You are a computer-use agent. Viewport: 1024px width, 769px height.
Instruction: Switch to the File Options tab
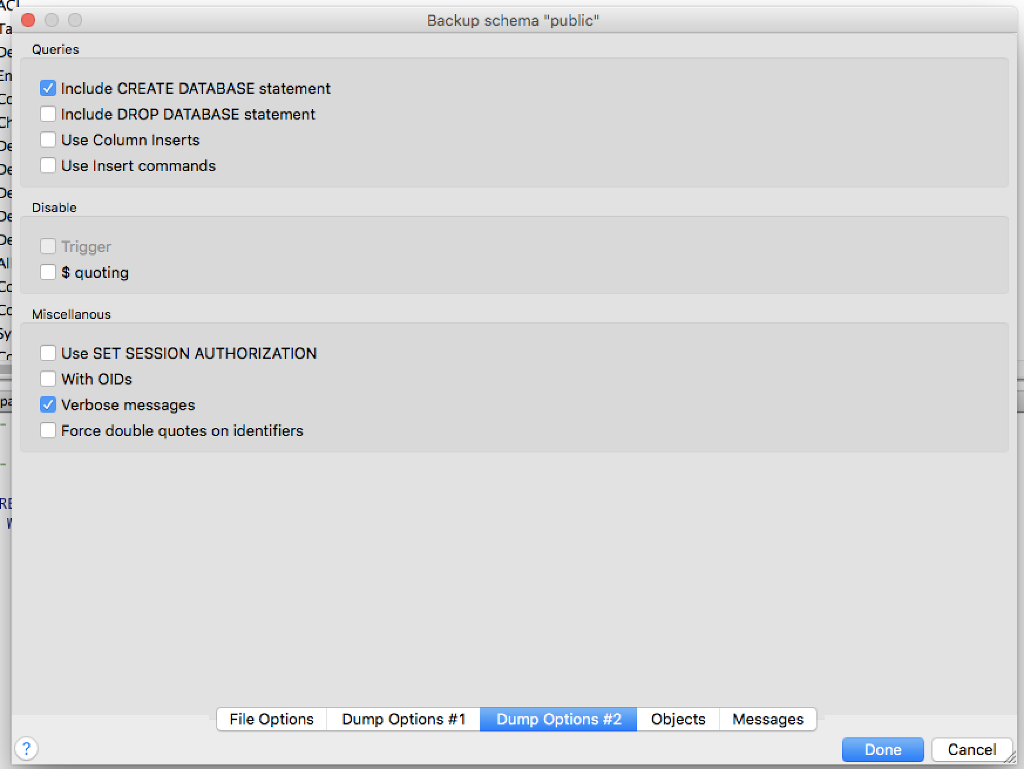(x=272, y=719)
